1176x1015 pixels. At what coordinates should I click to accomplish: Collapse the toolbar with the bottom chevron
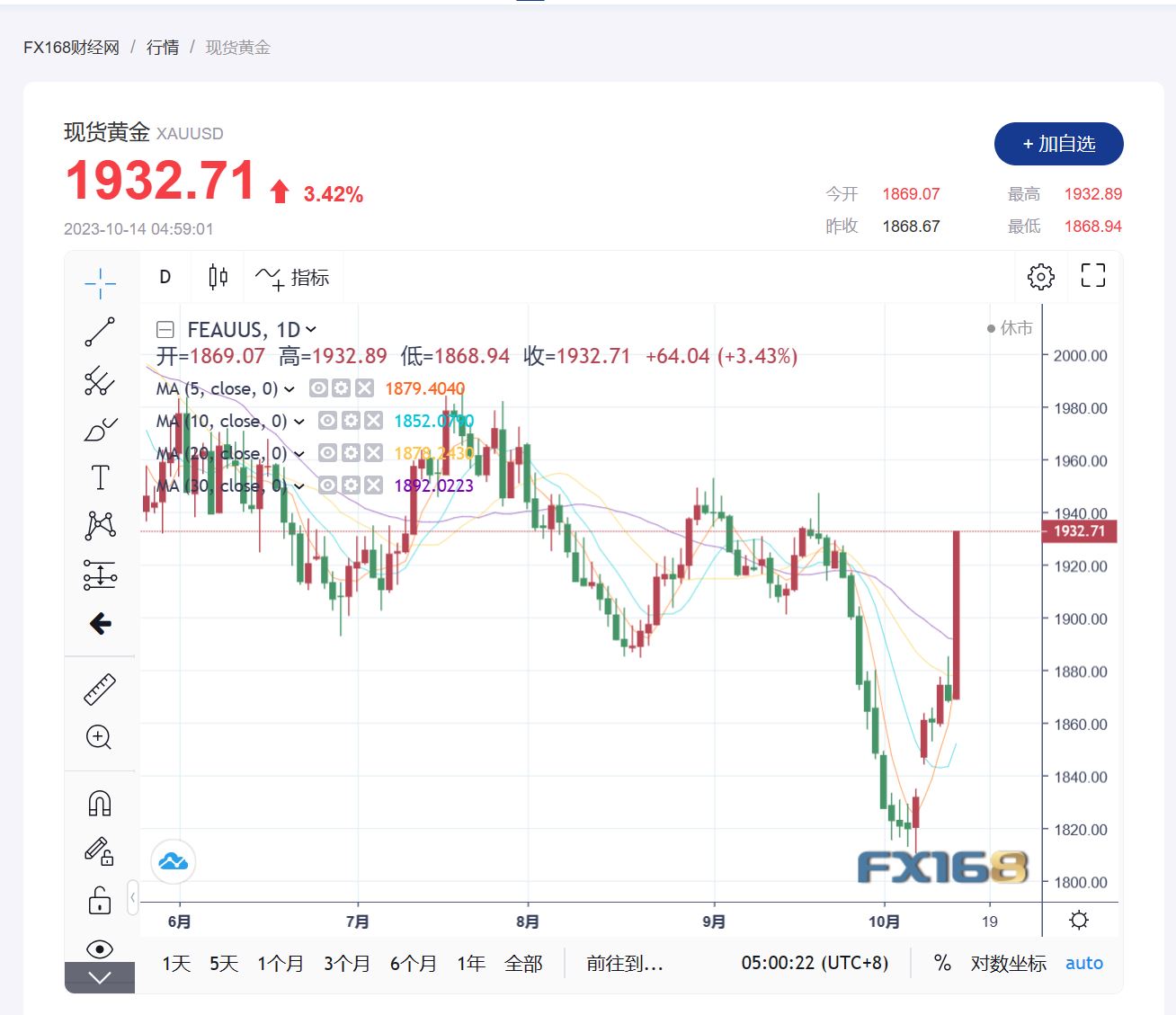100,977
